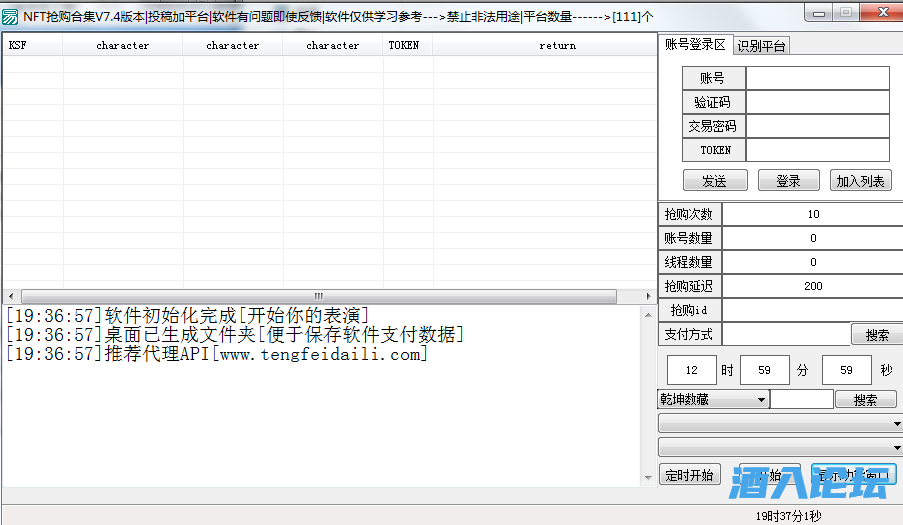Click the app logo icon in title bar
903x525 pixels.
click(x=11, y=15)
